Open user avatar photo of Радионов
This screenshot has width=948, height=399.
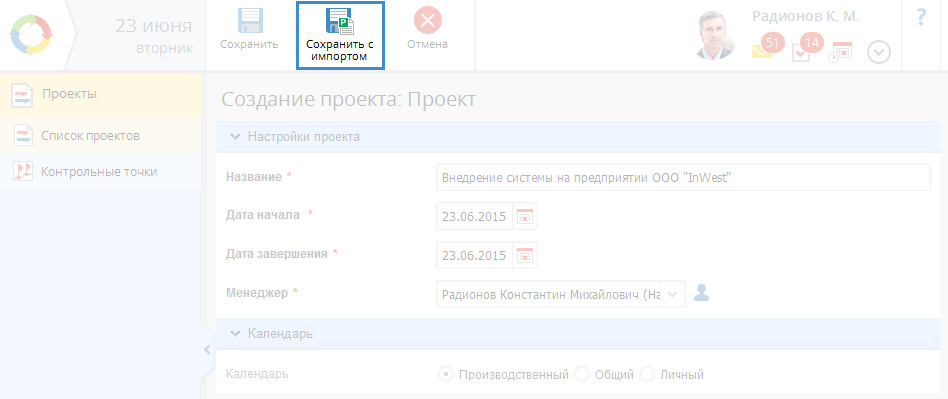click(715, 34)
